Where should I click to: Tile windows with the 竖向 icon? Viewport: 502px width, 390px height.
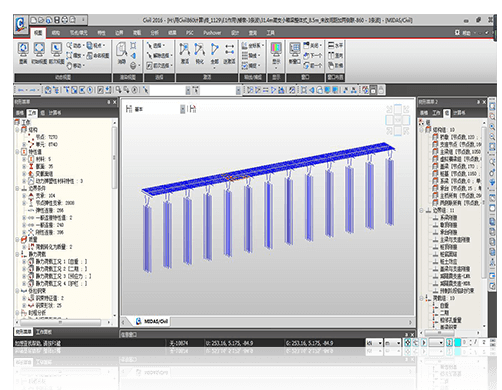(x=331, y=55)
